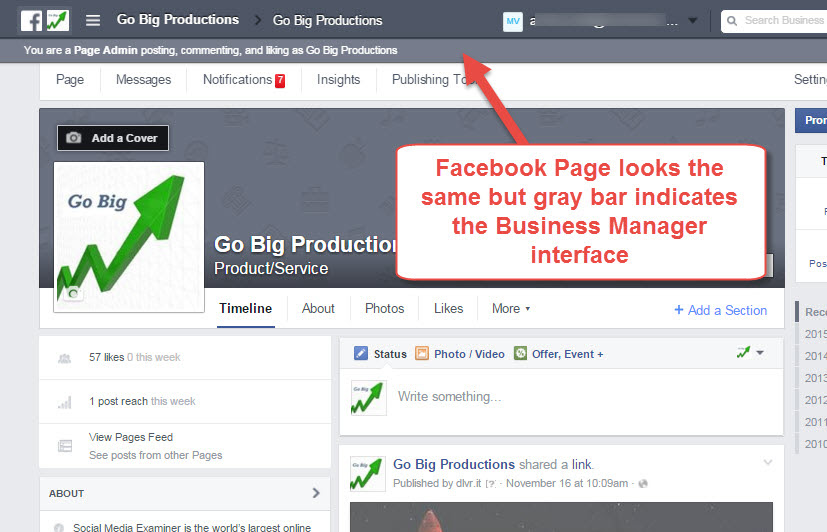Click the composer Go Big avatar
827x532 pixels.
pyautogui.click(x=369, y=398)
